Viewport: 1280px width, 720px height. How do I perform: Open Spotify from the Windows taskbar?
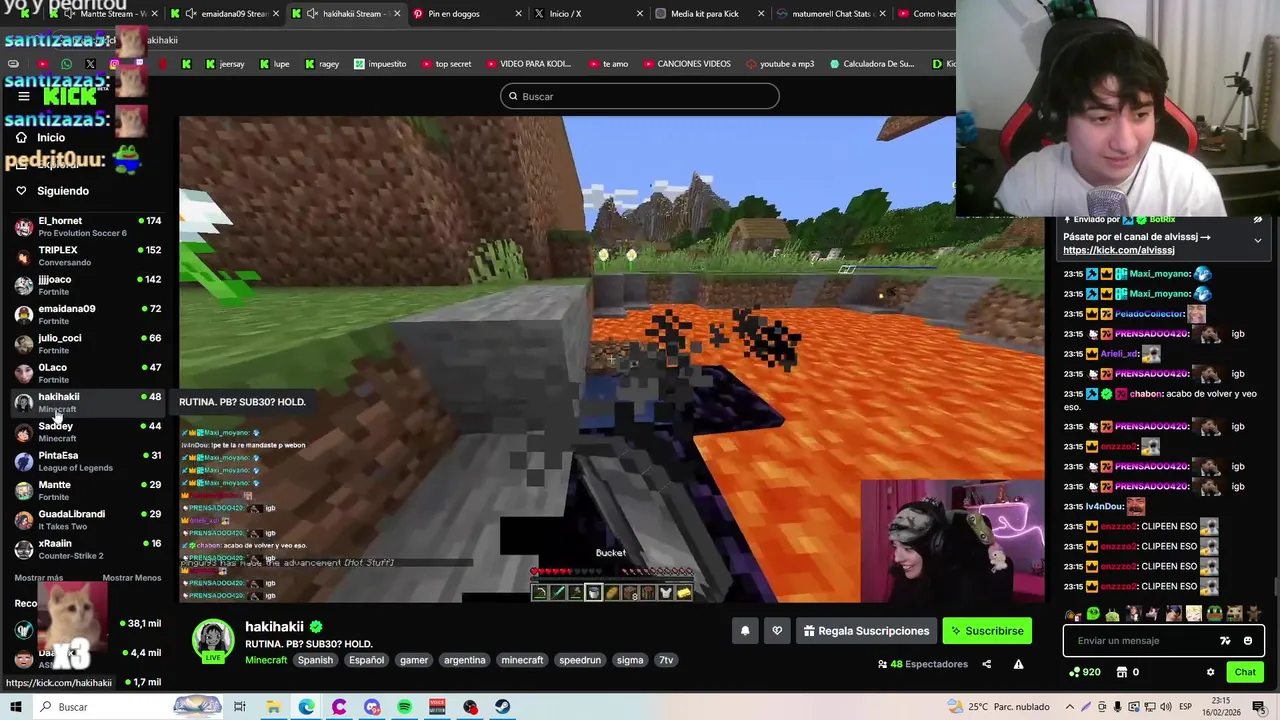click(404, 707)
